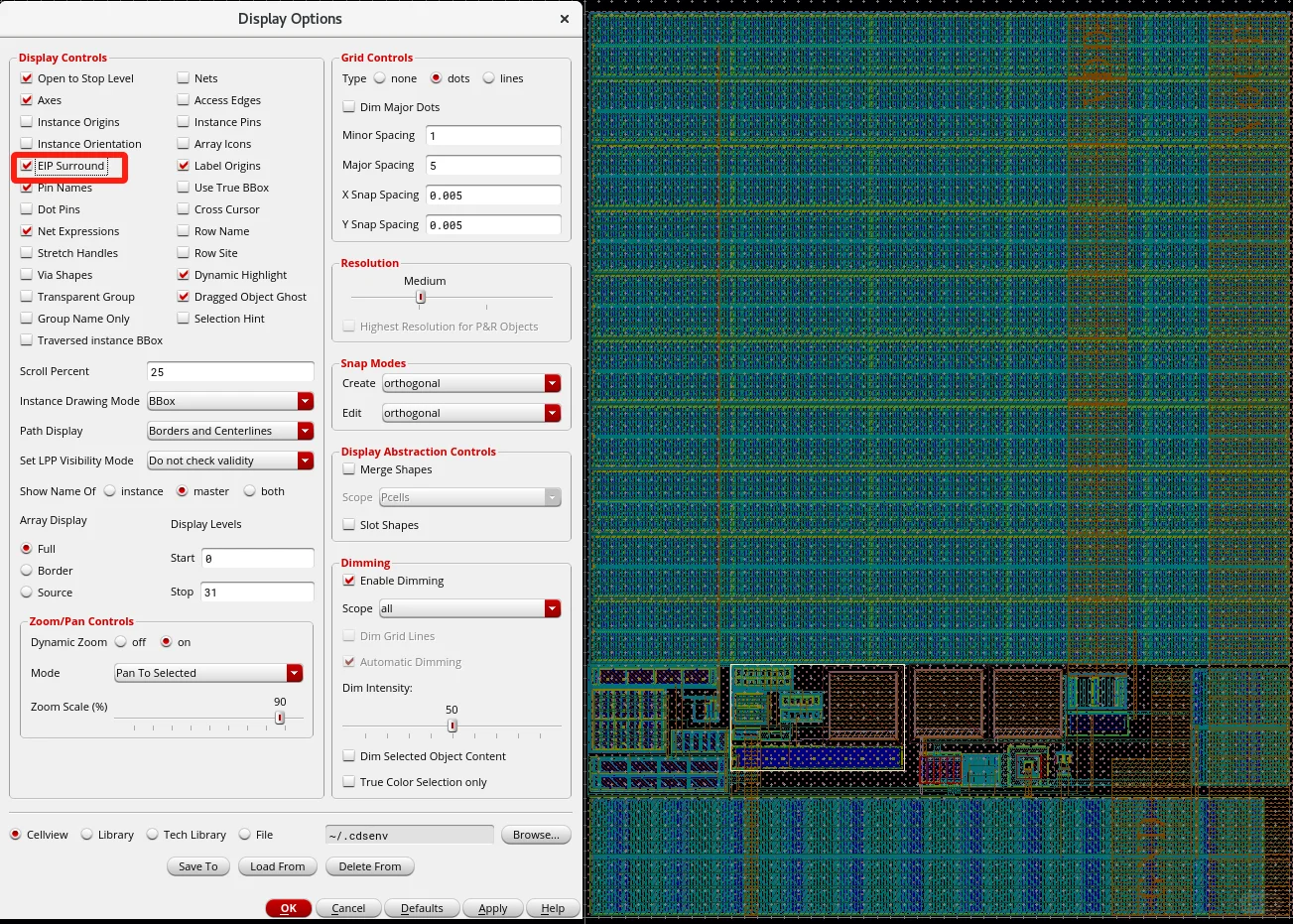Enable the Dot Pins checkbox

tap(27, 209)
